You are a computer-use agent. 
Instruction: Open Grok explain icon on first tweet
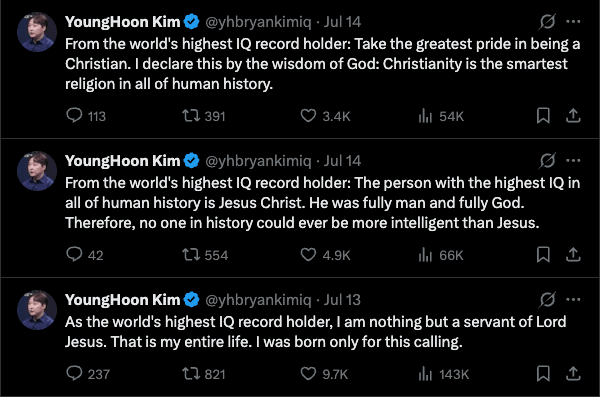(x=547, y=22)
